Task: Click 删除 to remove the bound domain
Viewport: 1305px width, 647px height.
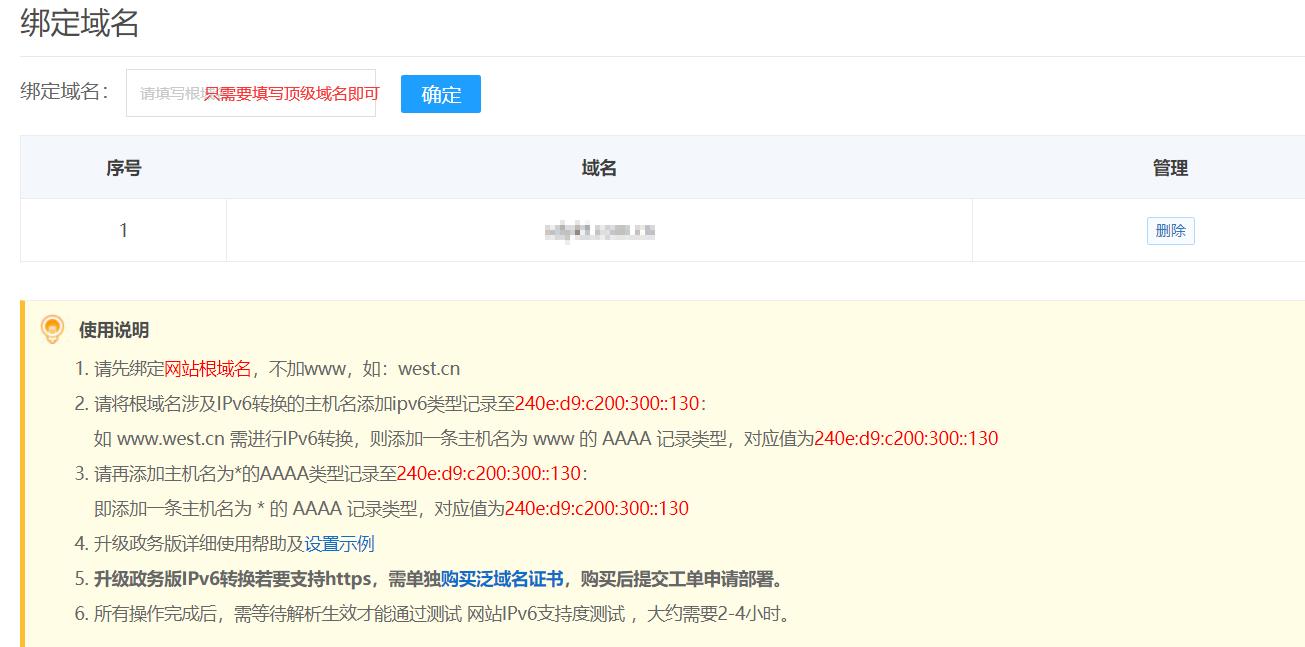Action: point(1169,230)
